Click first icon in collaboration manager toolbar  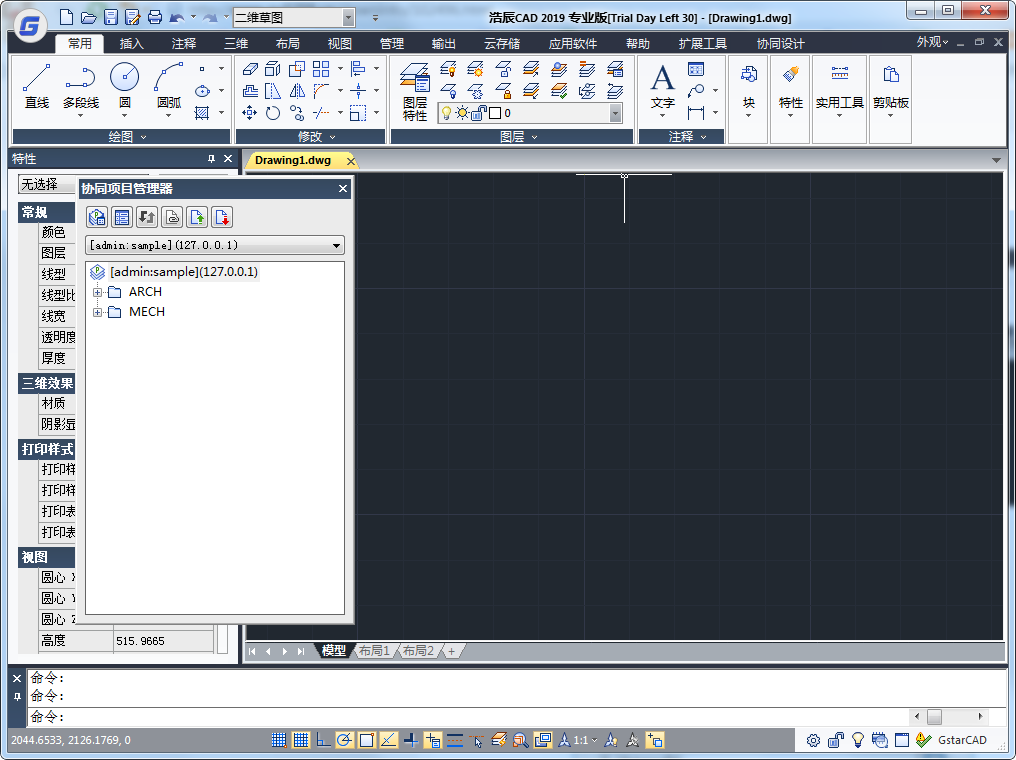click(x=97, y=217)
